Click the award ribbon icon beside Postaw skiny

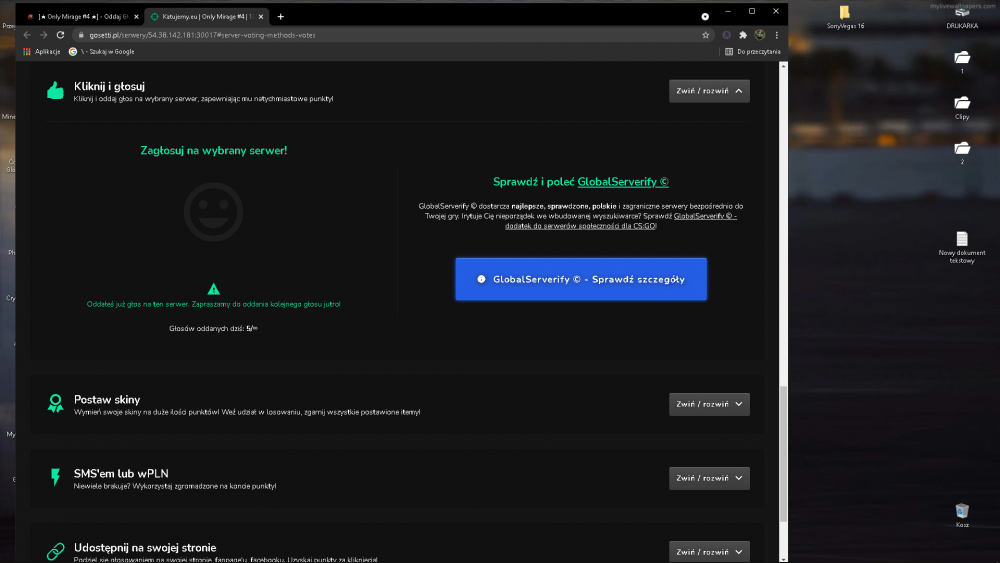(55, 404)
